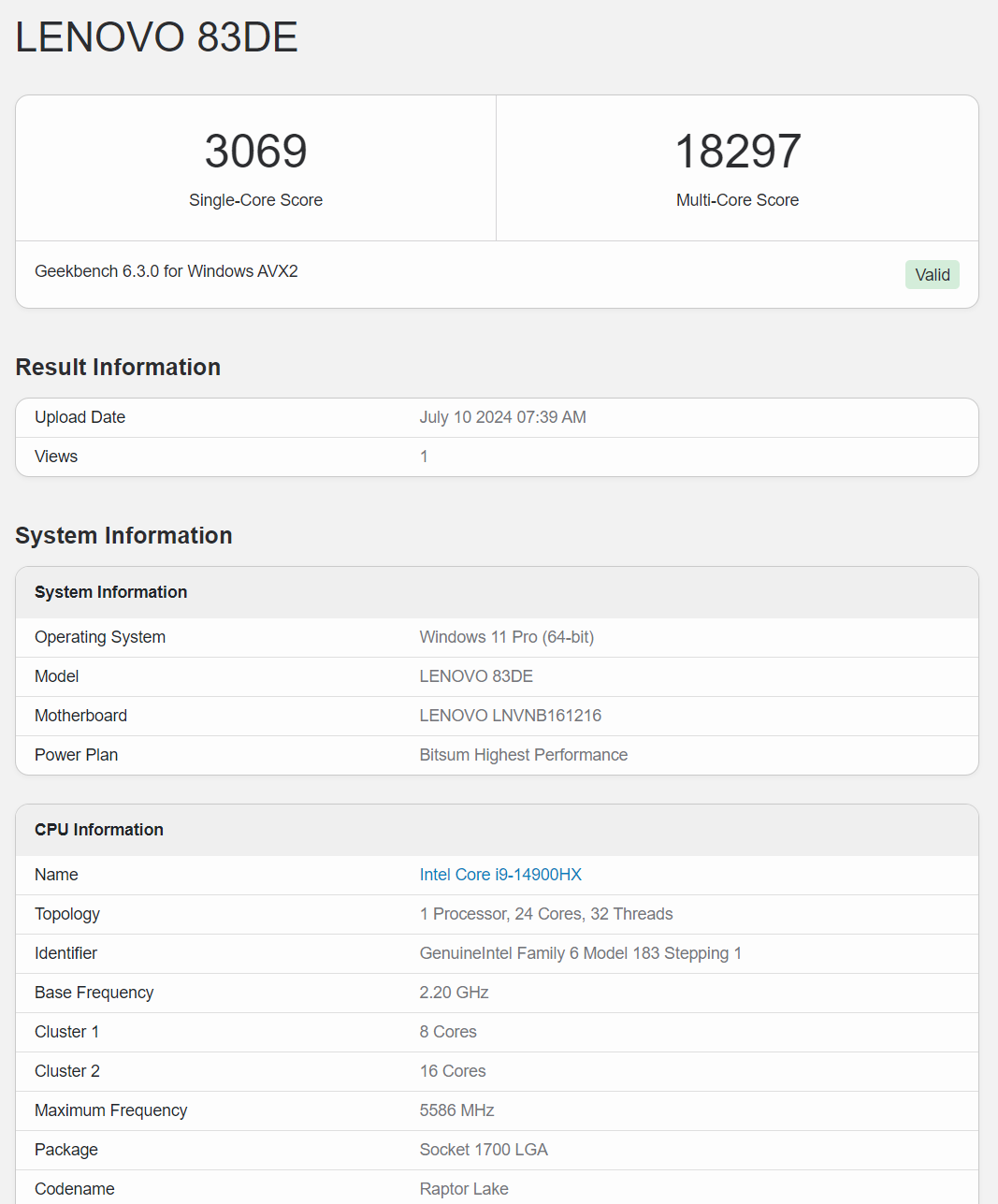Click the Socket 1700 LGA value
This screenshot has width=998, height=1204.
click(x=484, y=1150)
